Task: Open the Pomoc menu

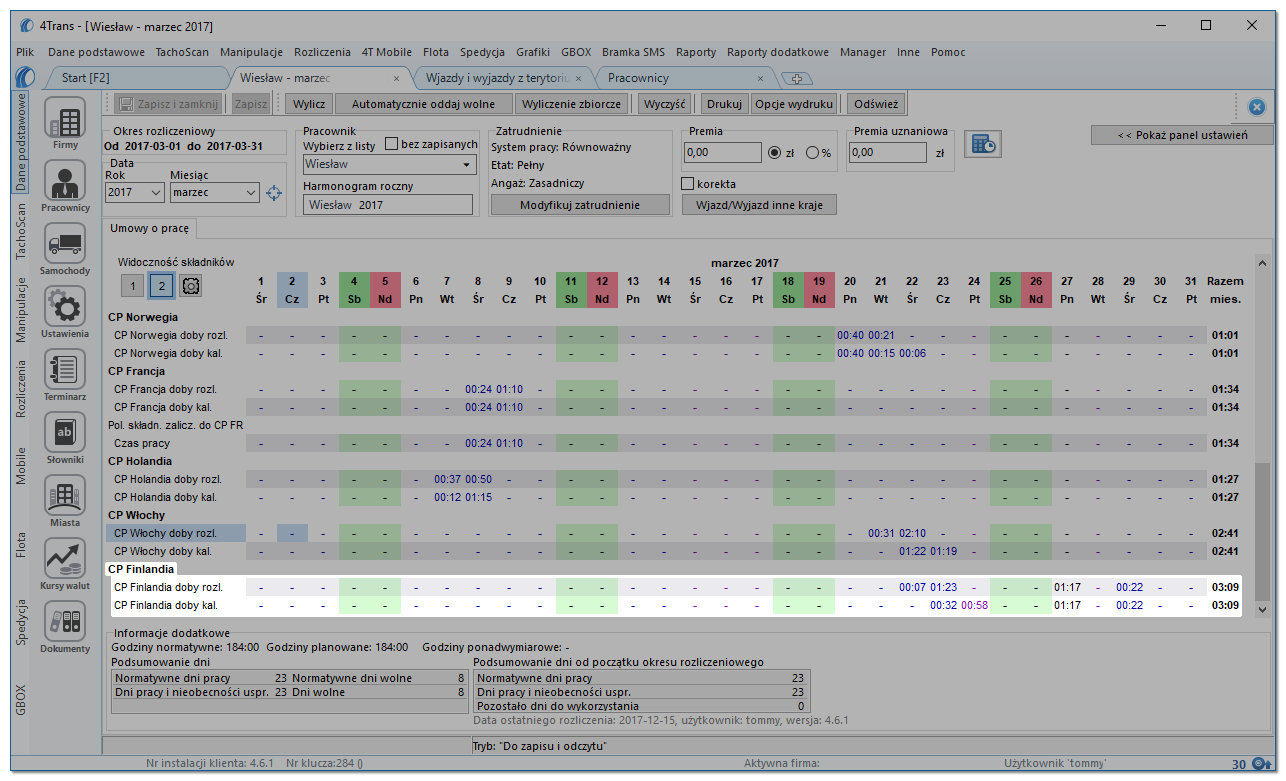Action: click(948, 52)
